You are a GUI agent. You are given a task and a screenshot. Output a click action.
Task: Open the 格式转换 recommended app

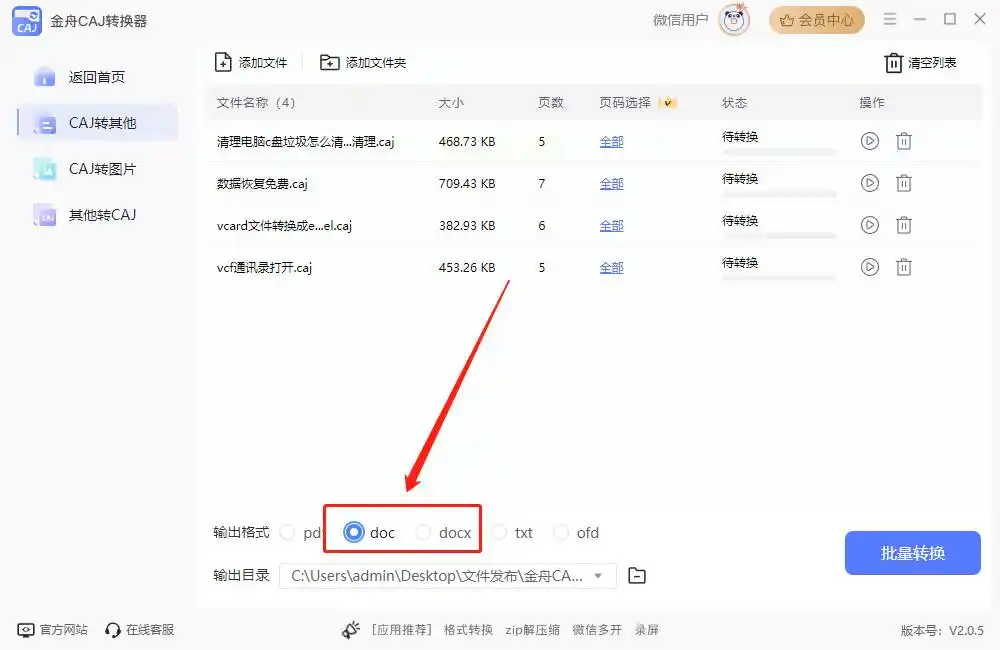pos(468,630)
